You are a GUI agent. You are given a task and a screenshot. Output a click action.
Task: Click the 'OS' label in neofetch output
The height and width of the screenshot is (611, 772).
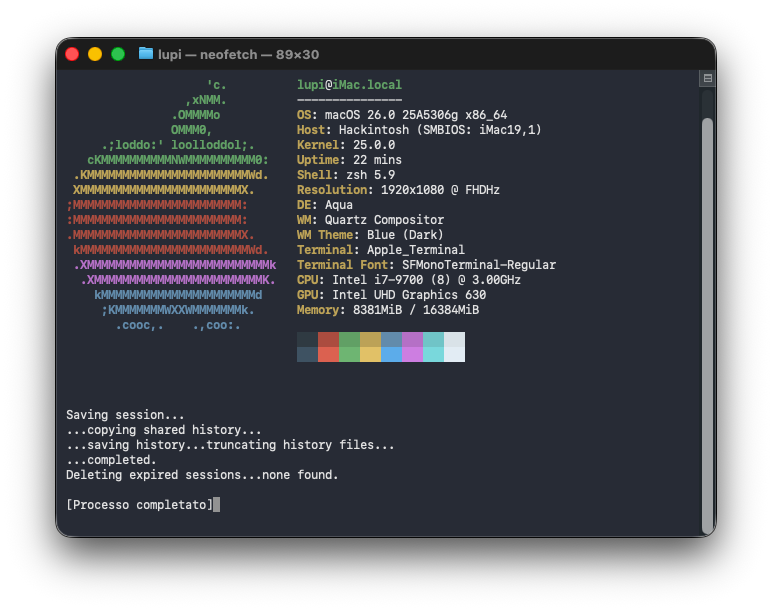click(304, 115)
